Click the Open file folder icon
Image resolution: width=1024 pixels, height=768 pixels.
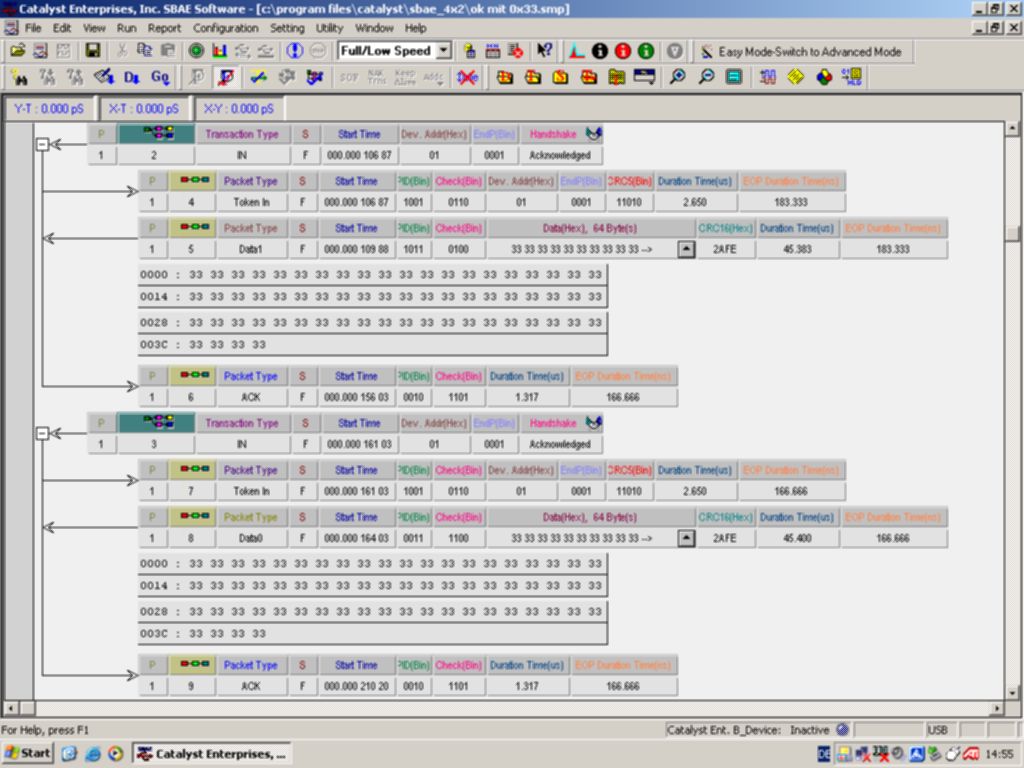tap(18, 50)
